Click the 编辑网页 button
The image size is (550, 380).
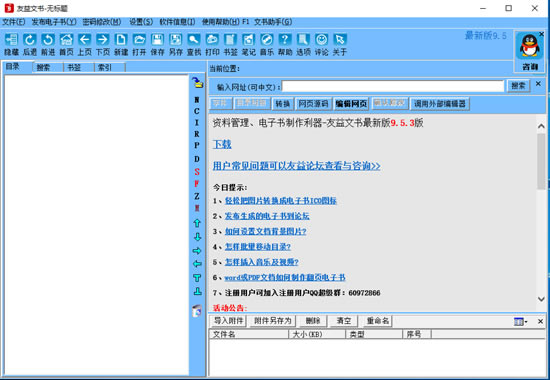coord(351,104)
